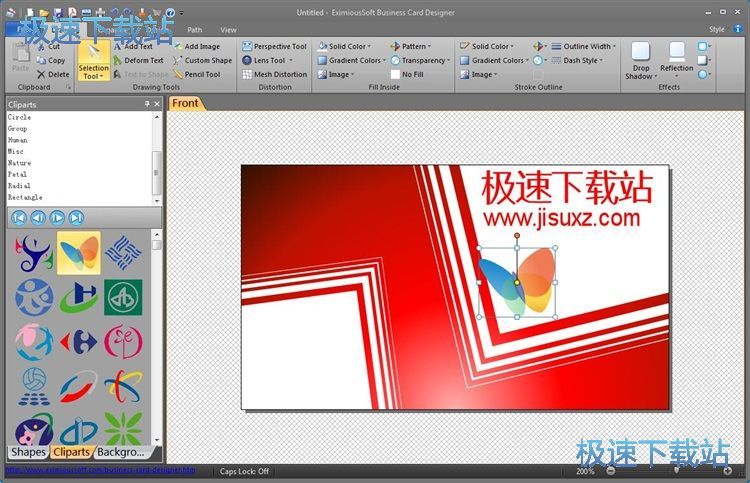This screenshot has height=483, width=750.
Task: Choose Mesh Distortion tool
Action: (x=275, y=74)
